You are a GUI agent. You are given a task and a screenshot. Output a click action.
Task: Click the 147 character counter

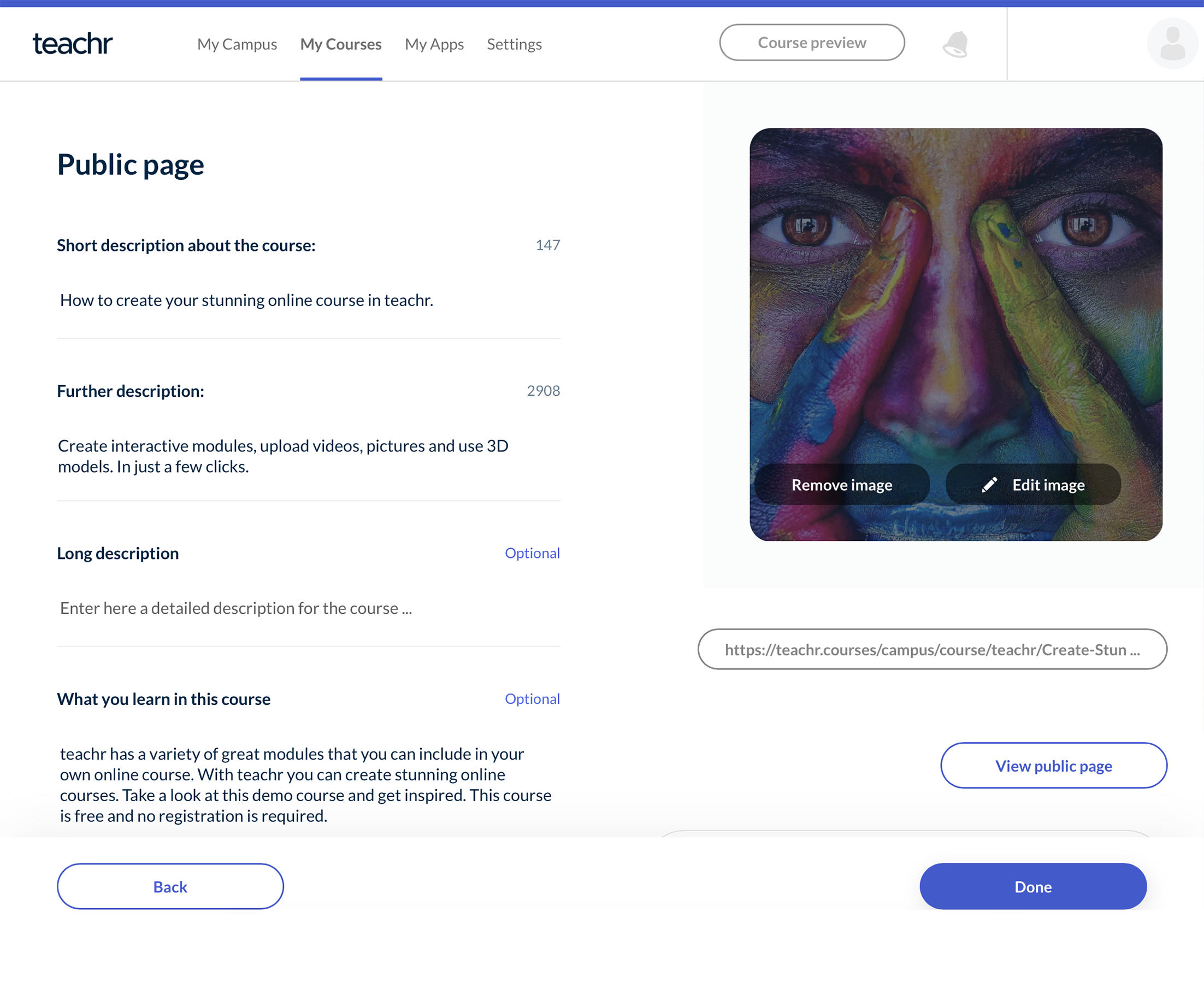coord(548,245)
